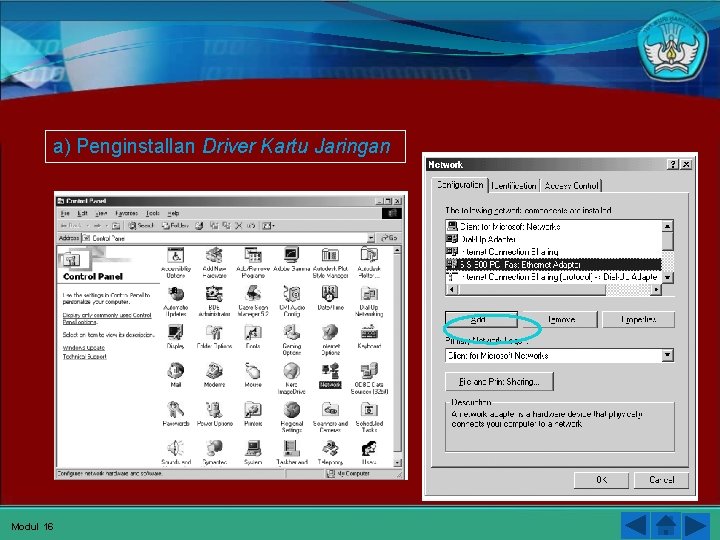Click the Windows Update link
This screenshot has width=720, height=540.
click(84, 348)
